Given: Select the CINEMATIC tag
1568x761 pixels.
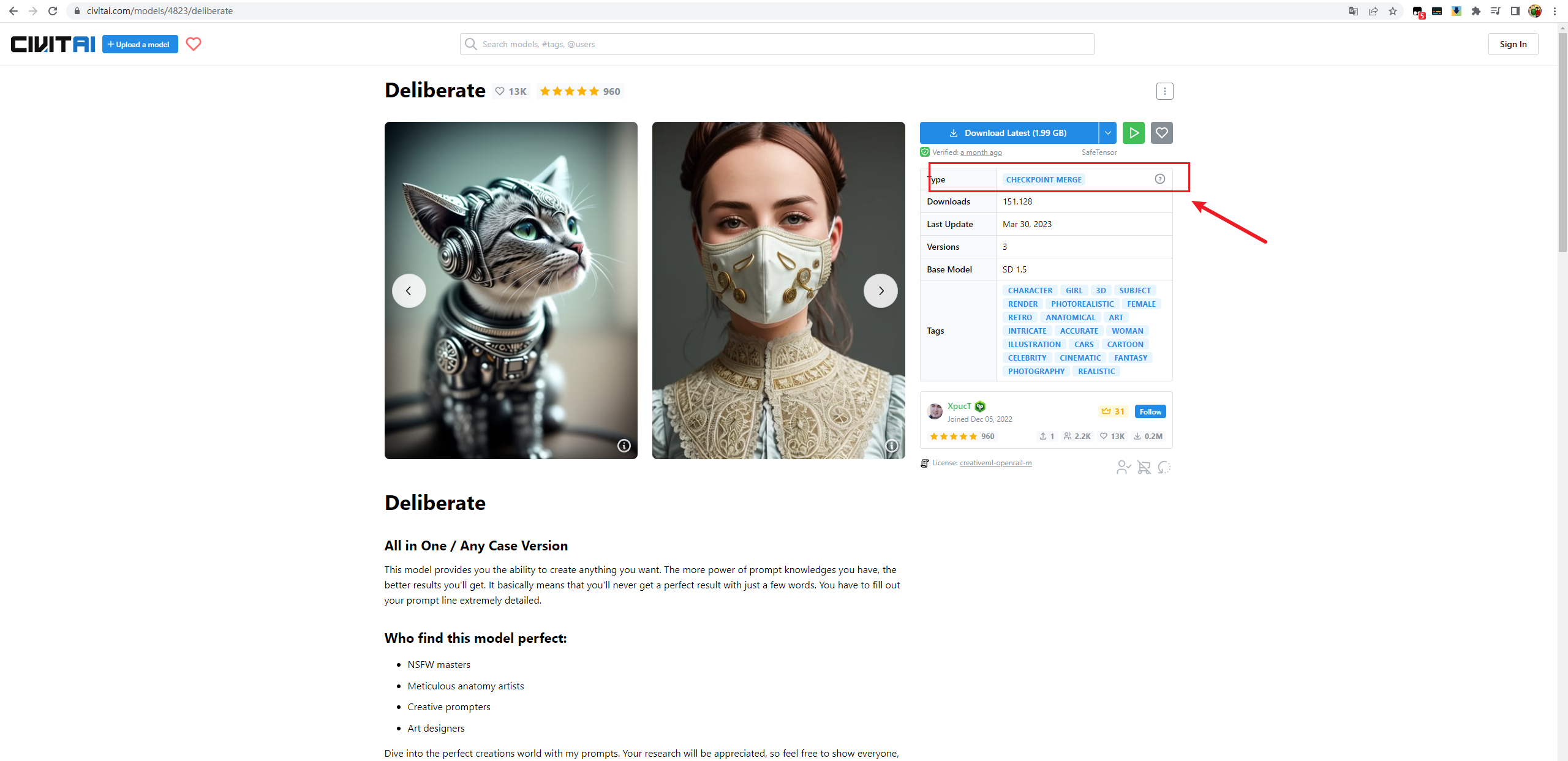Looking at the screenshot, I should click(1080, 358).
